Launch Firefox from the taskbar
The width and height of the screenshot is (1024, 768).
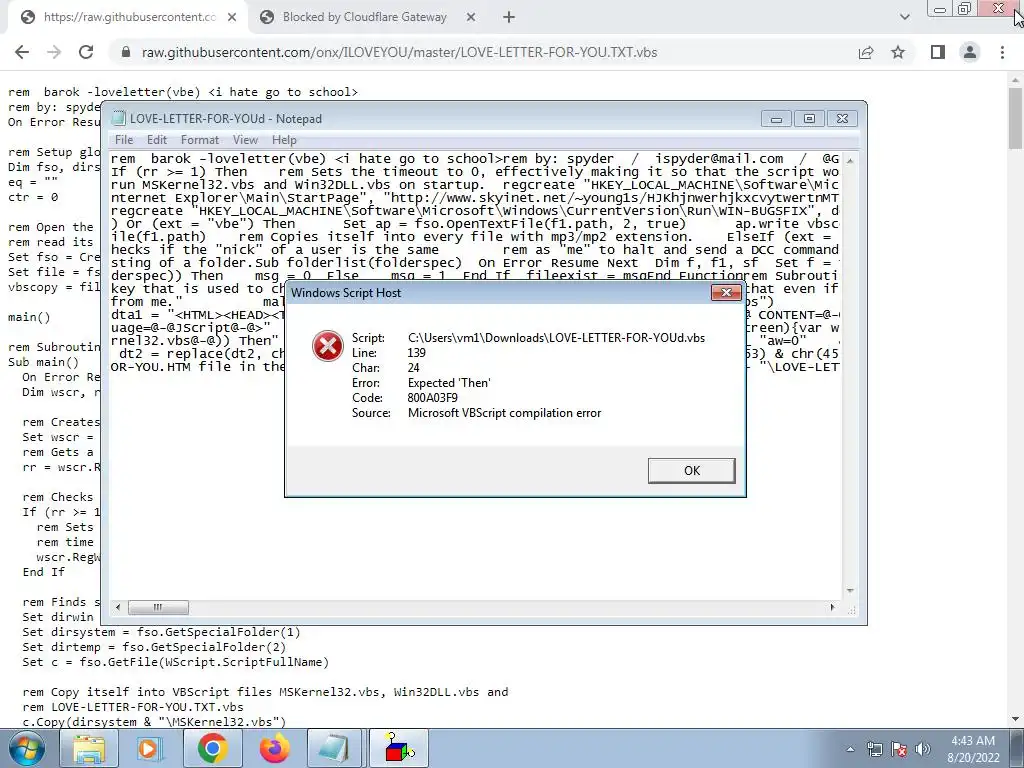point(274,748)
